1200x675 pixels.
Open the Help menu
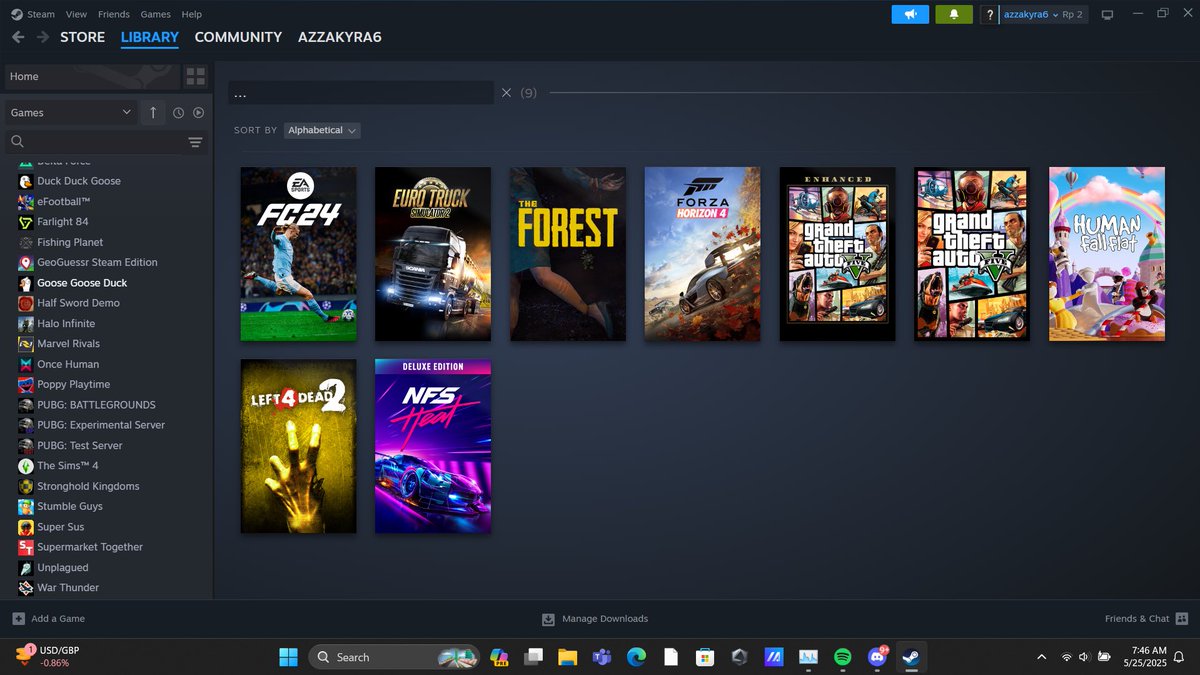tap(191, 14)
